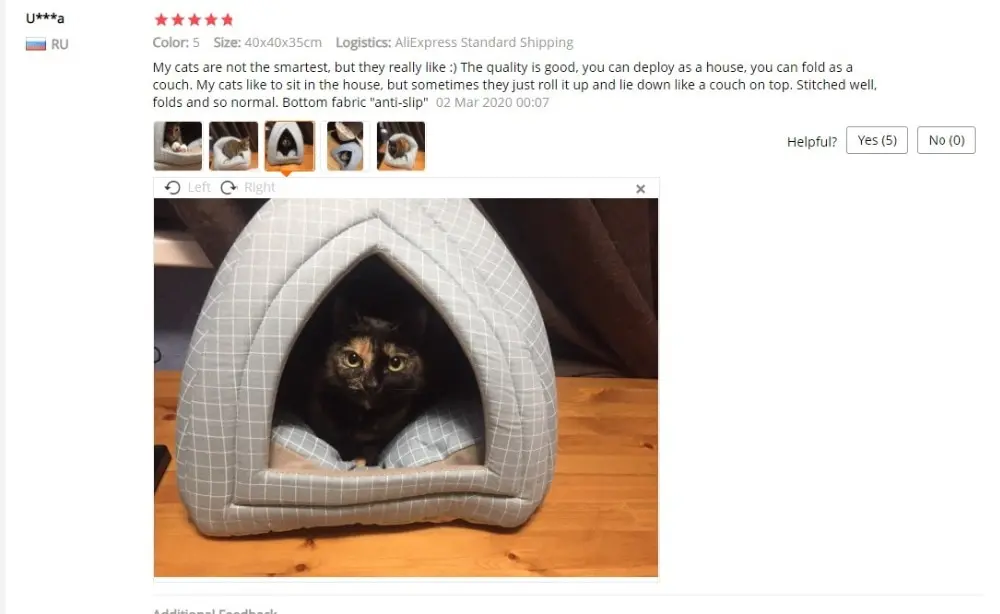The height and width of the screenshot is (614, 1000).
Task: Click the Russian flag icon
Action: click(36, 44)
